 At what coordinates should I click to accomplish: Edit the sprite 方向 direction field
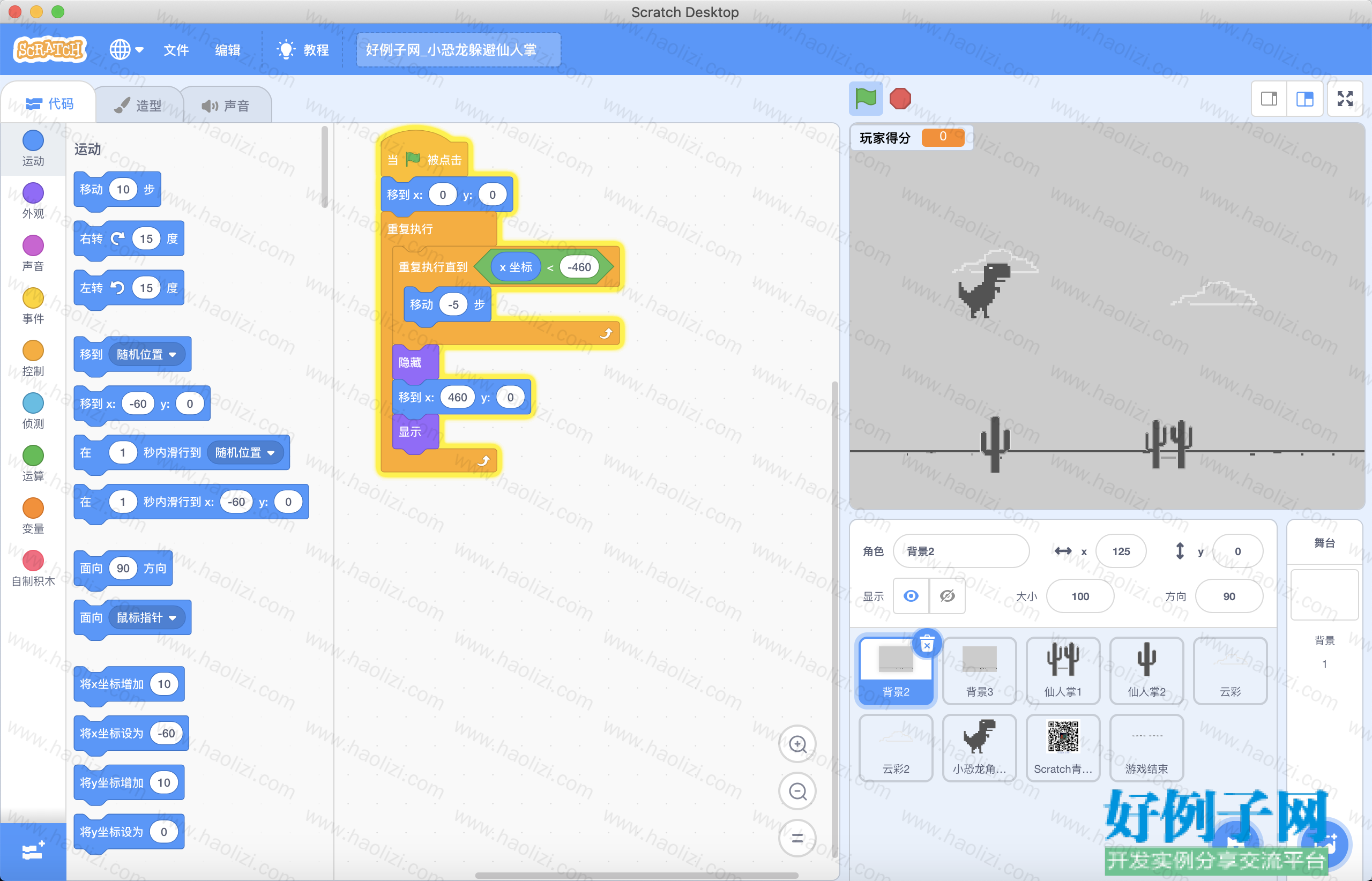tap(1229, 596)
